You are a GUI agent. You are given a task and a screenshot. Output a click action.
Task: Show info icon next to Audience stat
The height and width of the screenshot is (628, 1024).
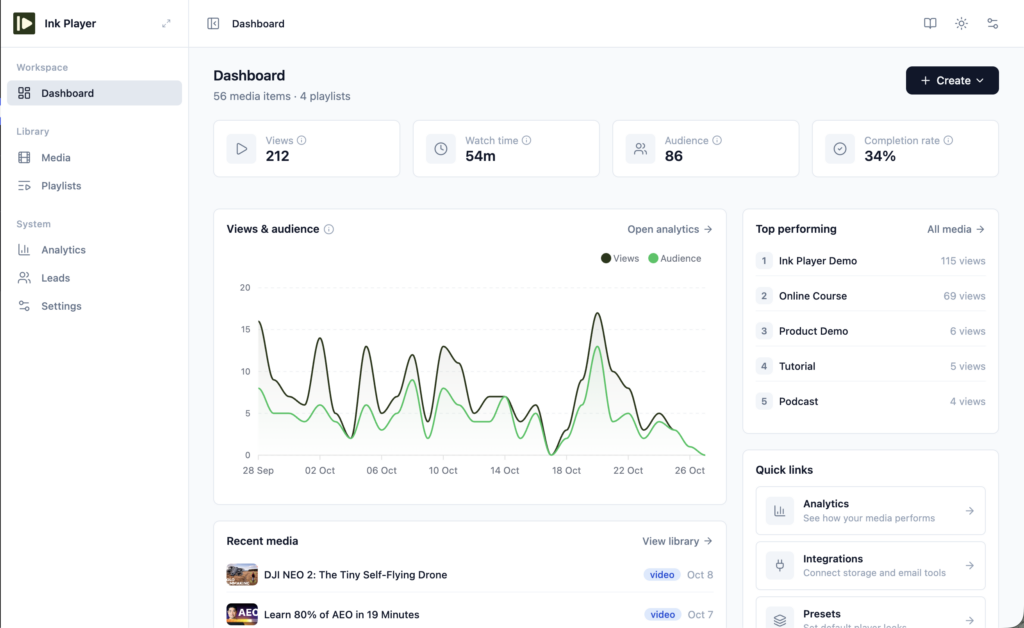tap(717, 140)
